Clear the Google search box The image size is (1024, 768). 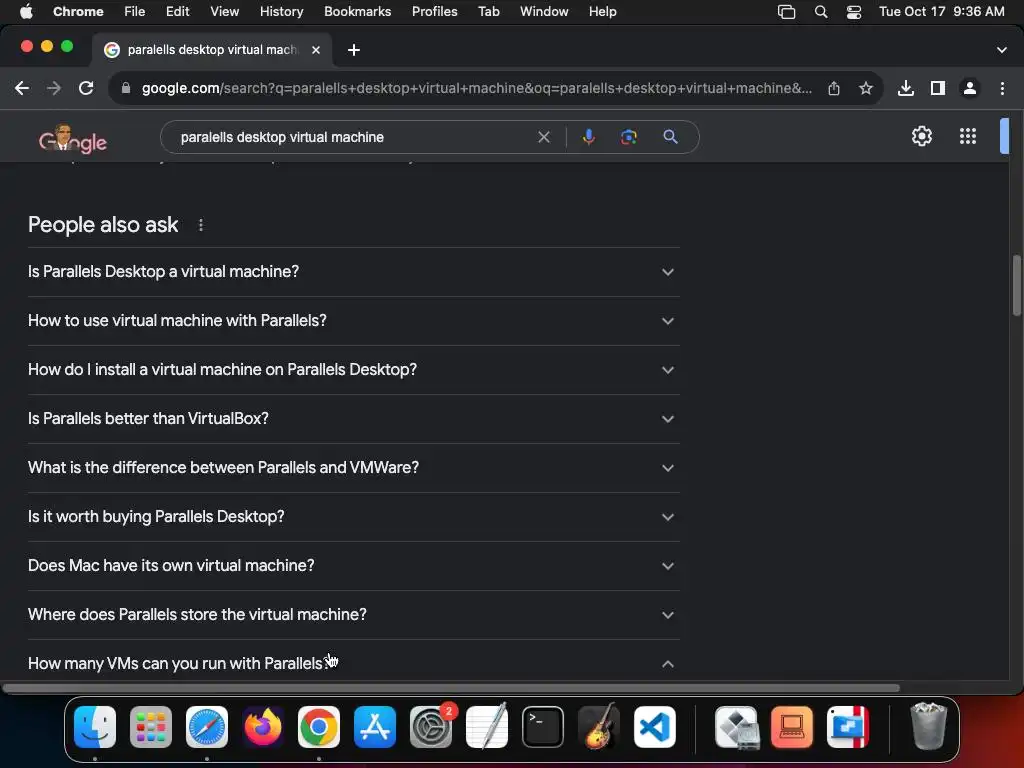(544, 137)
